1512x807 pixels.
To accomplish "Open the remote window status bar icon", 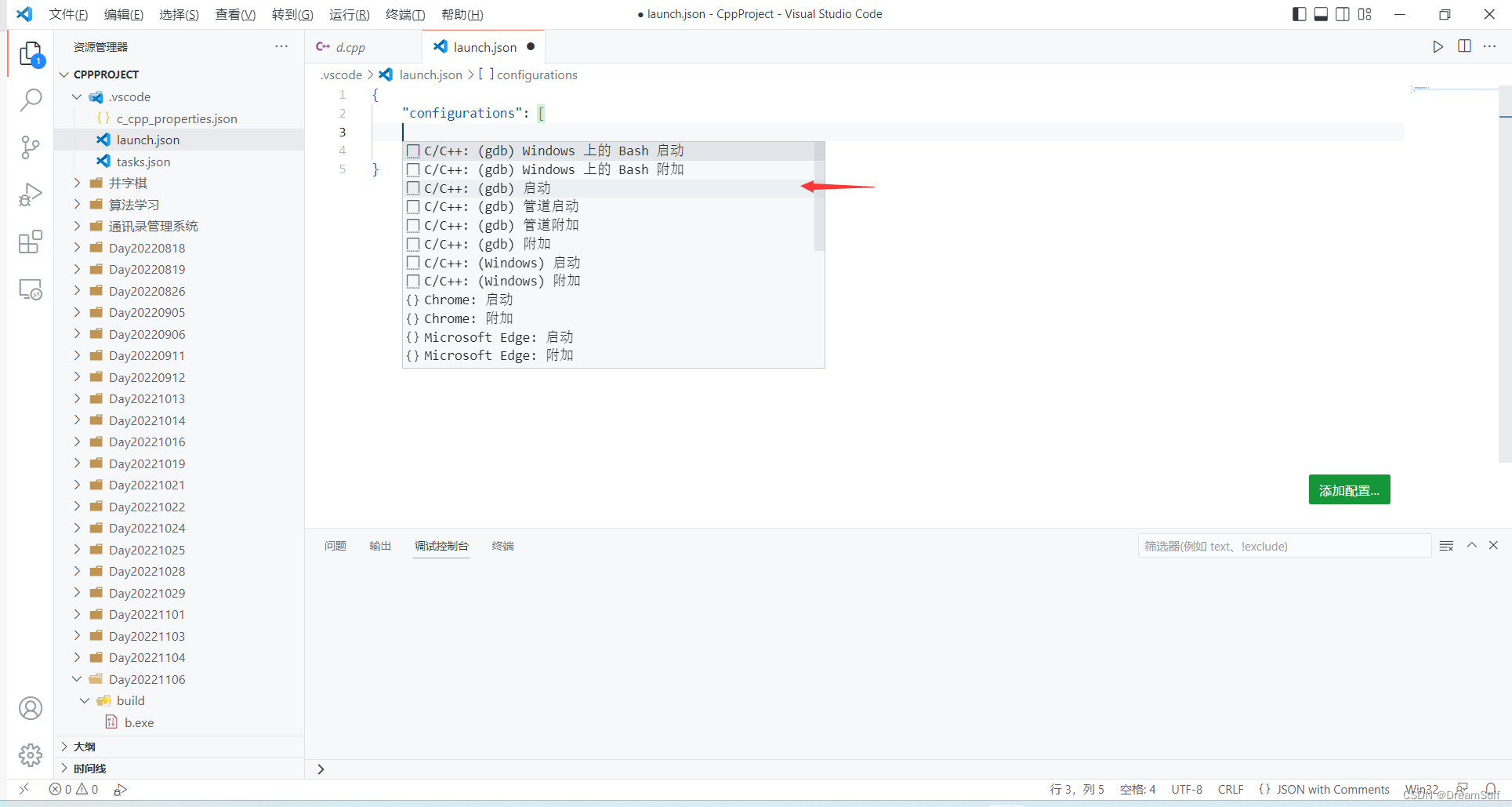I will [24, 789].
